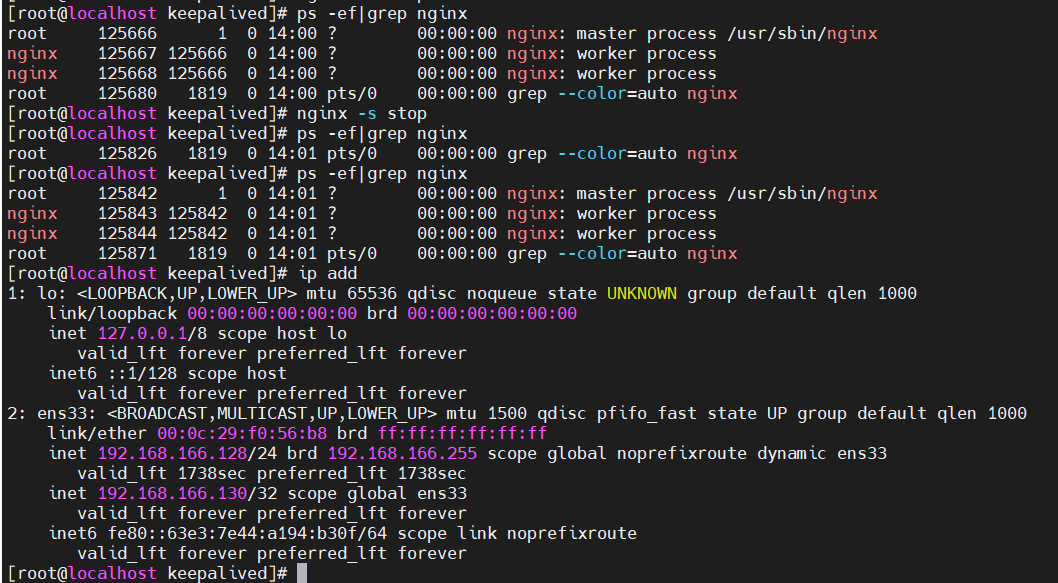1058x583 pixels.
Task: Click the broadcast address 192.168.166.255
Action: tap(402, 453)
